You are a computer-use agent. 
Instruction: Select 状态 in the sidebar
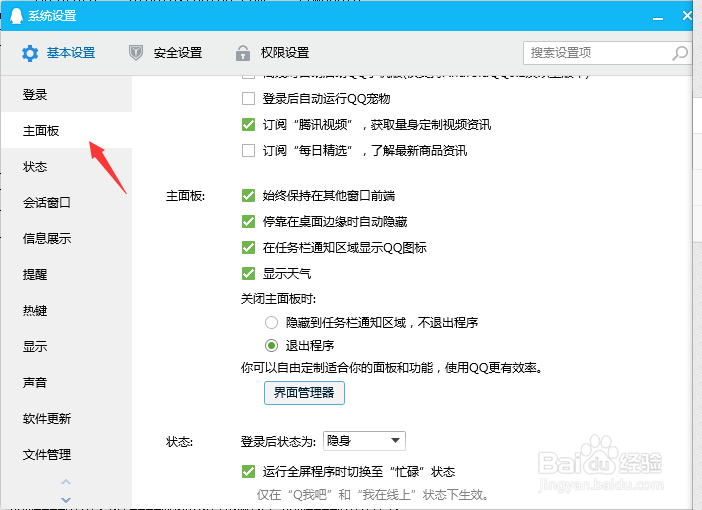pyautogui.click(x=66, y=167)
